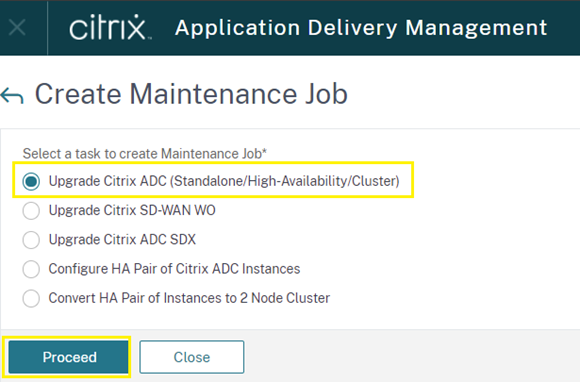
Task: Click the gray footer bar right of Close
Action: point(411,356)
